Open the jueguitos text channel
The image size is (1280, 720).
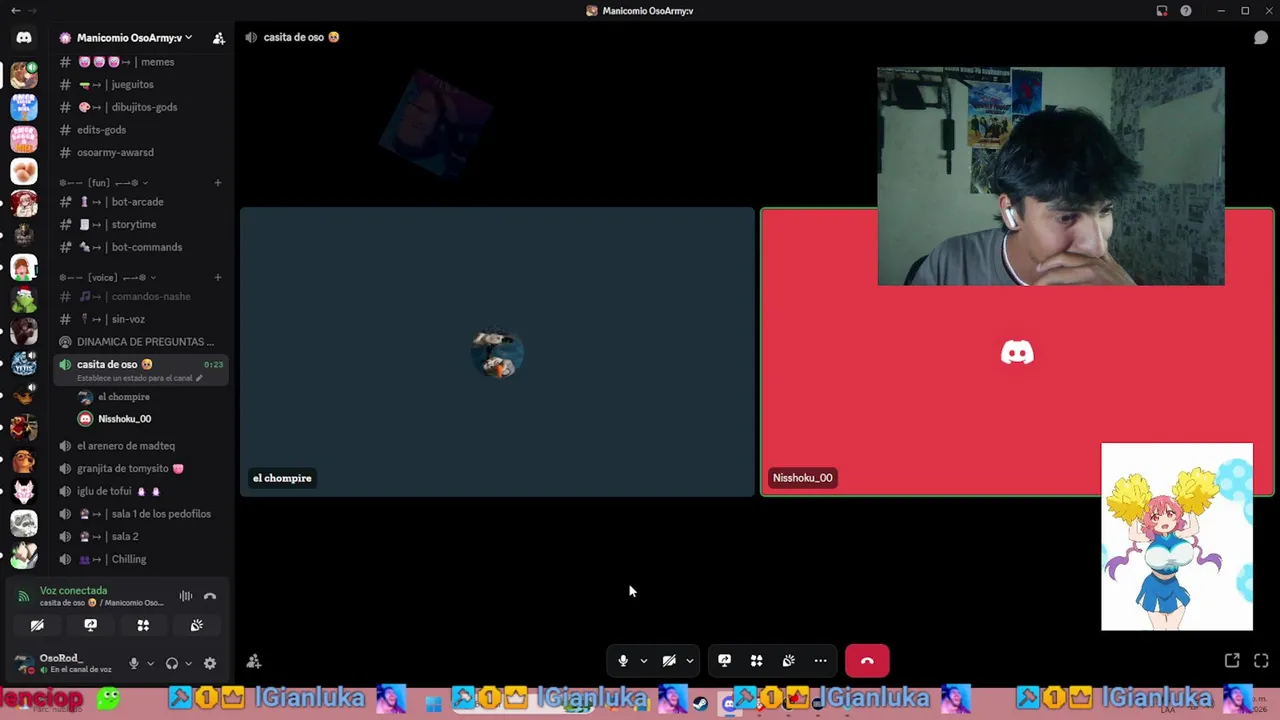point(142,85)
